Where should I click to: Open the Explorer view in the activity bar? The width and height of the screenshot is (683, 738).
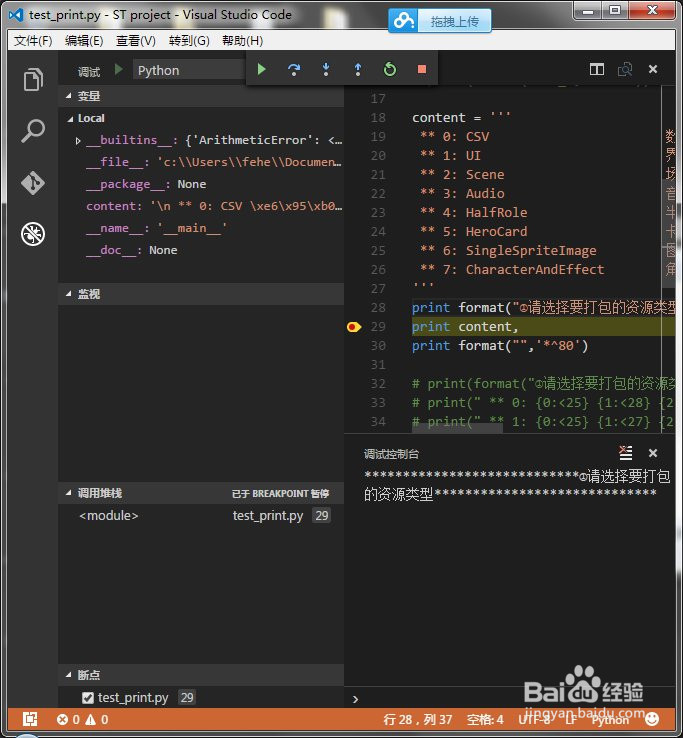click(x=33, y=79)
